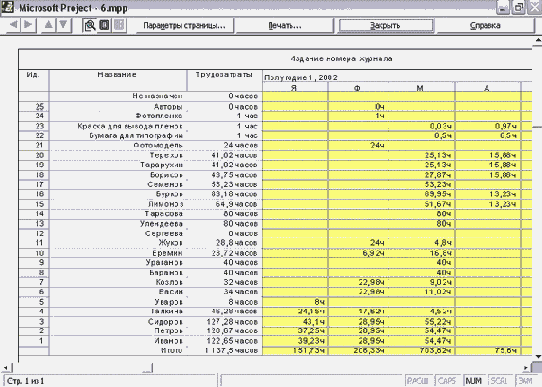Viewport: 542px width, 387px height.
Task: Activate the zoom magnifier icon
Action: pyautogui.click(x=90, y=25)
